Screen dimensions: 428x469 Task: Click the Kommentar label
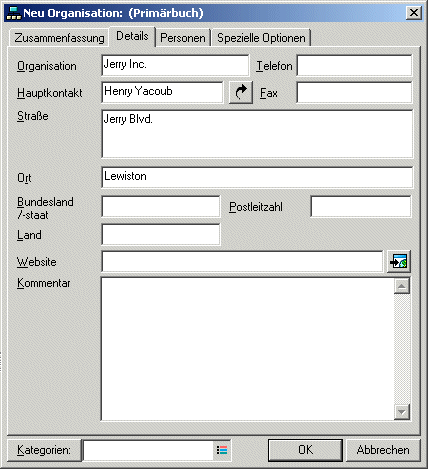pyautogui.click(x=44, y=283)
